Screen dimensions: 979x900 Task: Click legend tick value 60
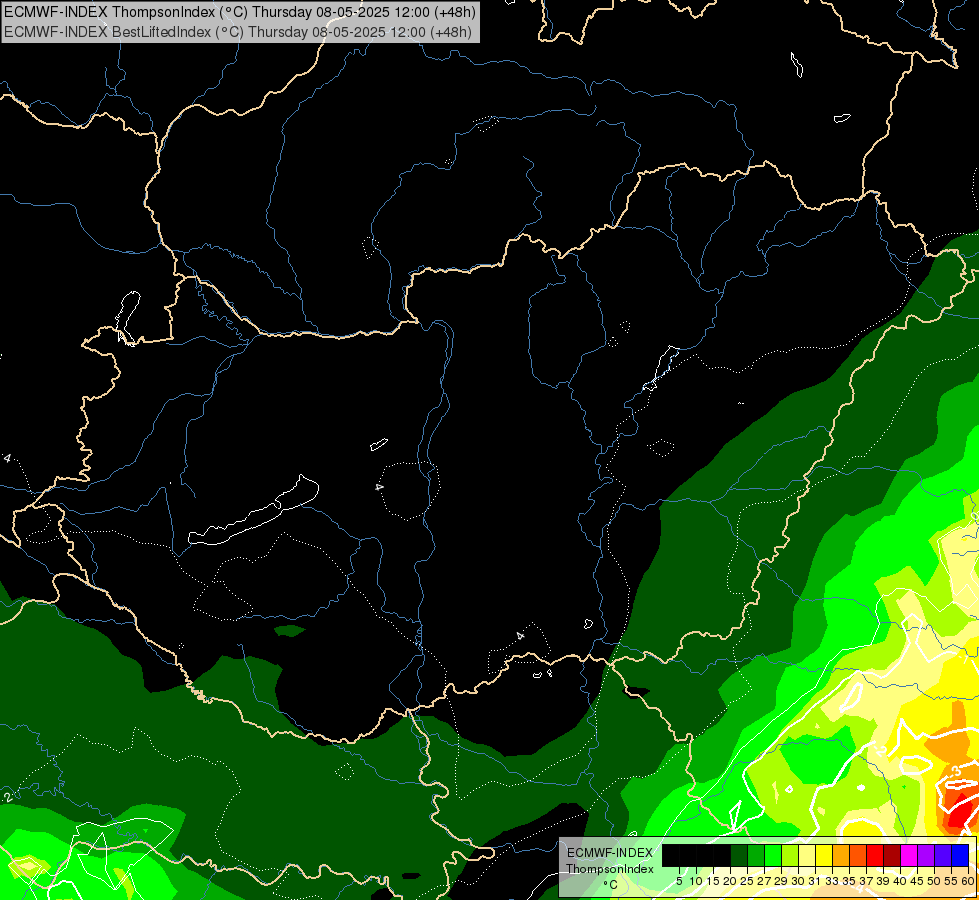[x=968, y=881]
